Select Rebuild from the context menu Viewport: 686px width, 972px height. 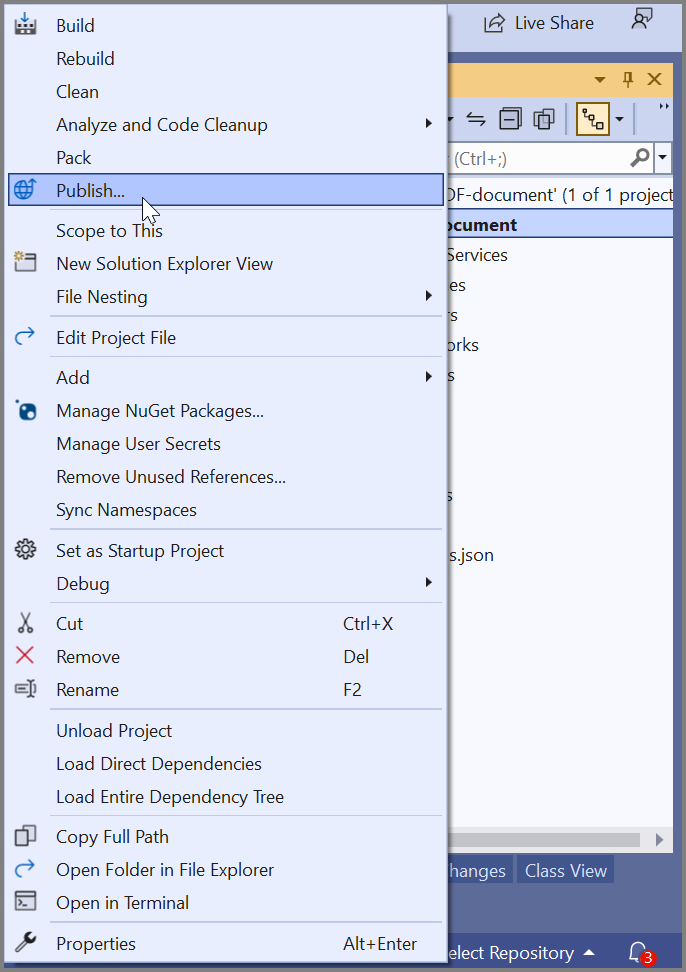pos(85,58)
